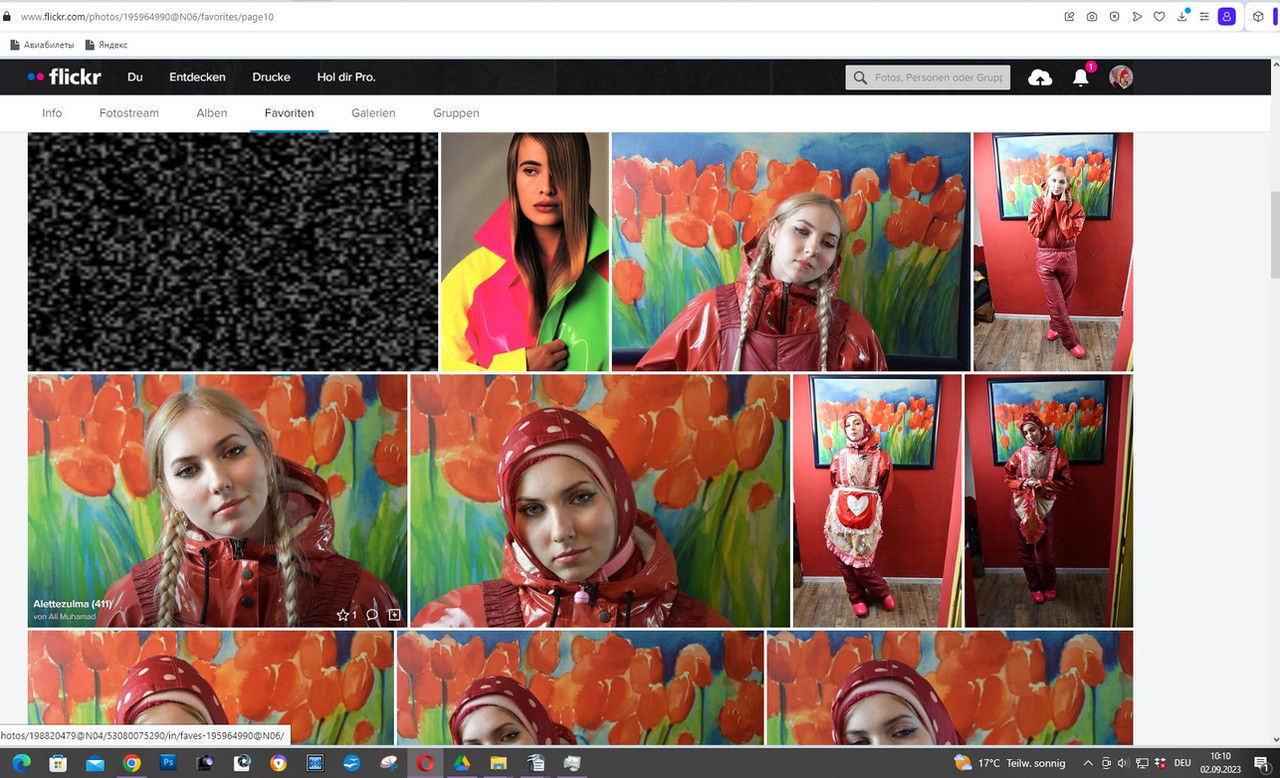The height and width of the screenshot is (778, 1280).
Task: Click the browser address bar URL
Action: point(147,17)
